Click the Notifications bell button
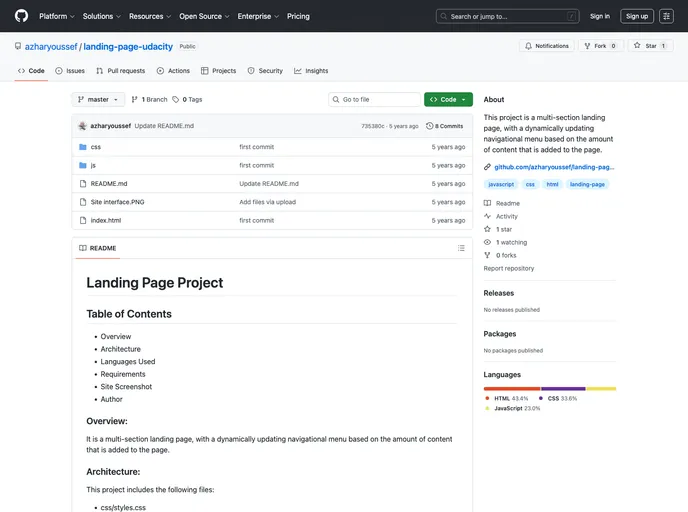This screenshot has width=688, height=512. [546, 46]
